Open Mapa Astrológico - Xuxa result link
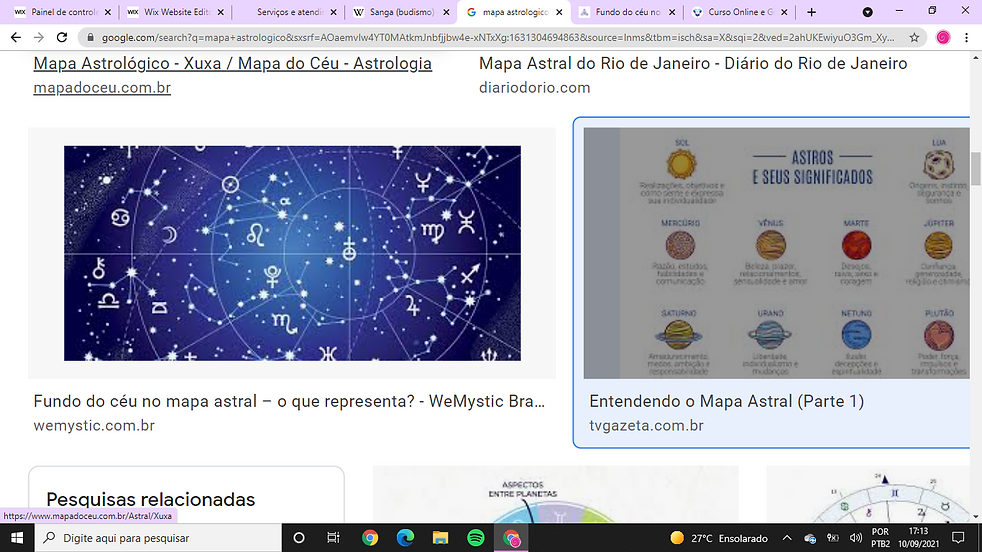This screenshot has height=552, width=982. pos(232,63)
